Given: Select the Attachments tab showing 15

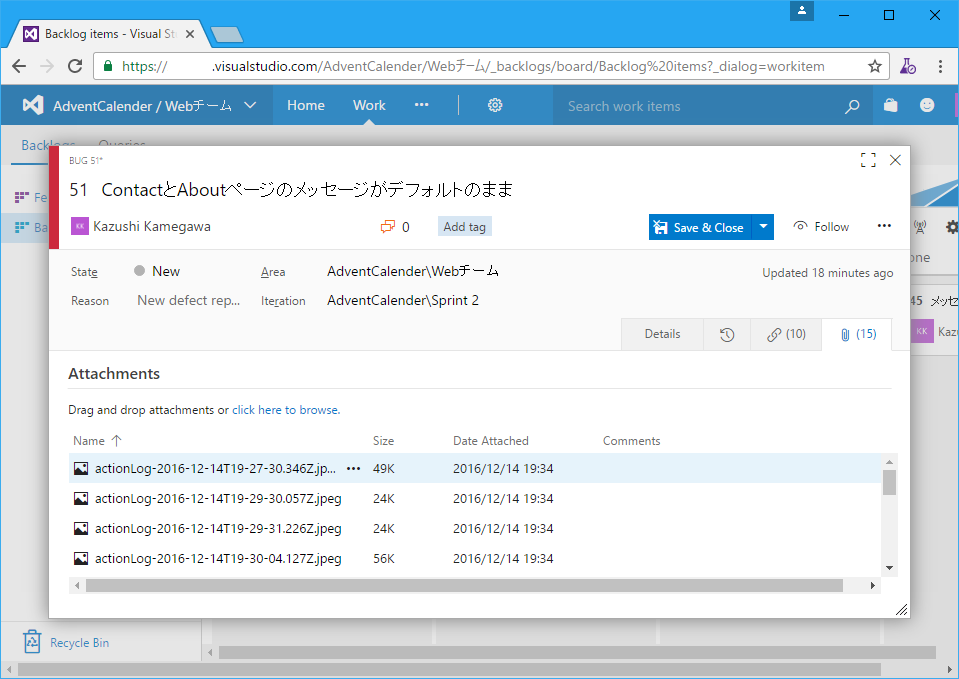Looking at the screenshot, I should click(857, 334).
